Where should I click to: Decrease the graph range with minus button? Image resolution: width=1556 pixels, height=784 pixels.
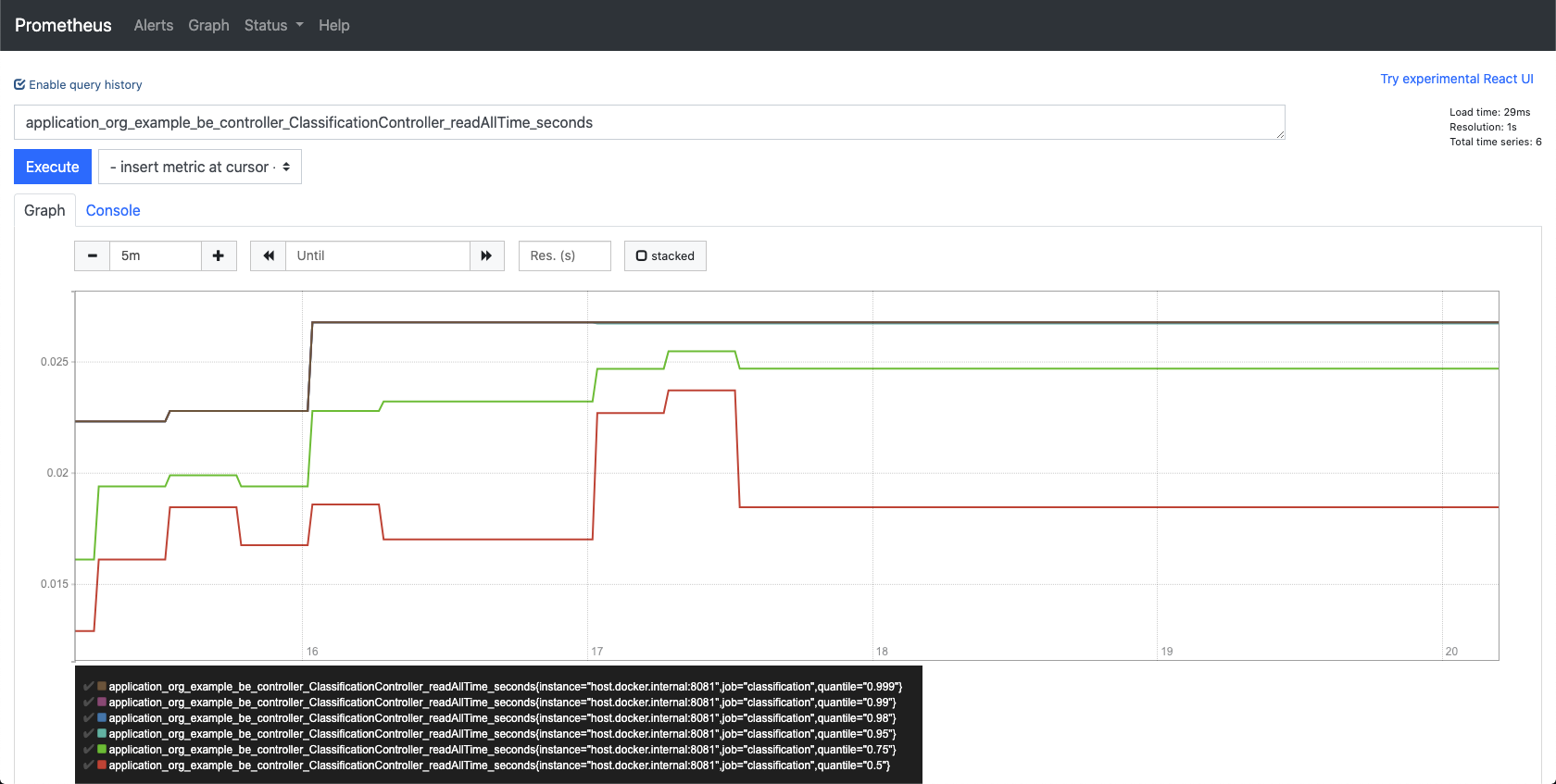tap(92, 255)
